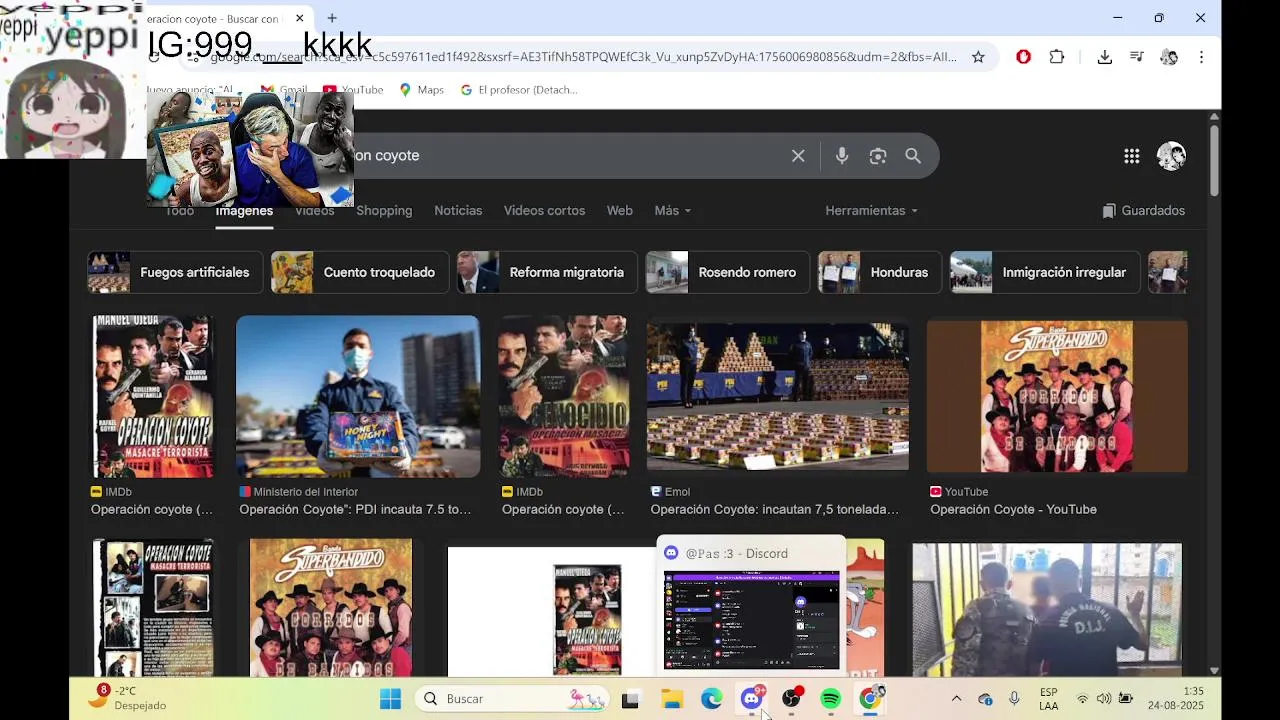This screenshot has width=1280, height=720.
Task: Open the Maps bookmark
Action: pyautogui.click(x=421, y=90)
